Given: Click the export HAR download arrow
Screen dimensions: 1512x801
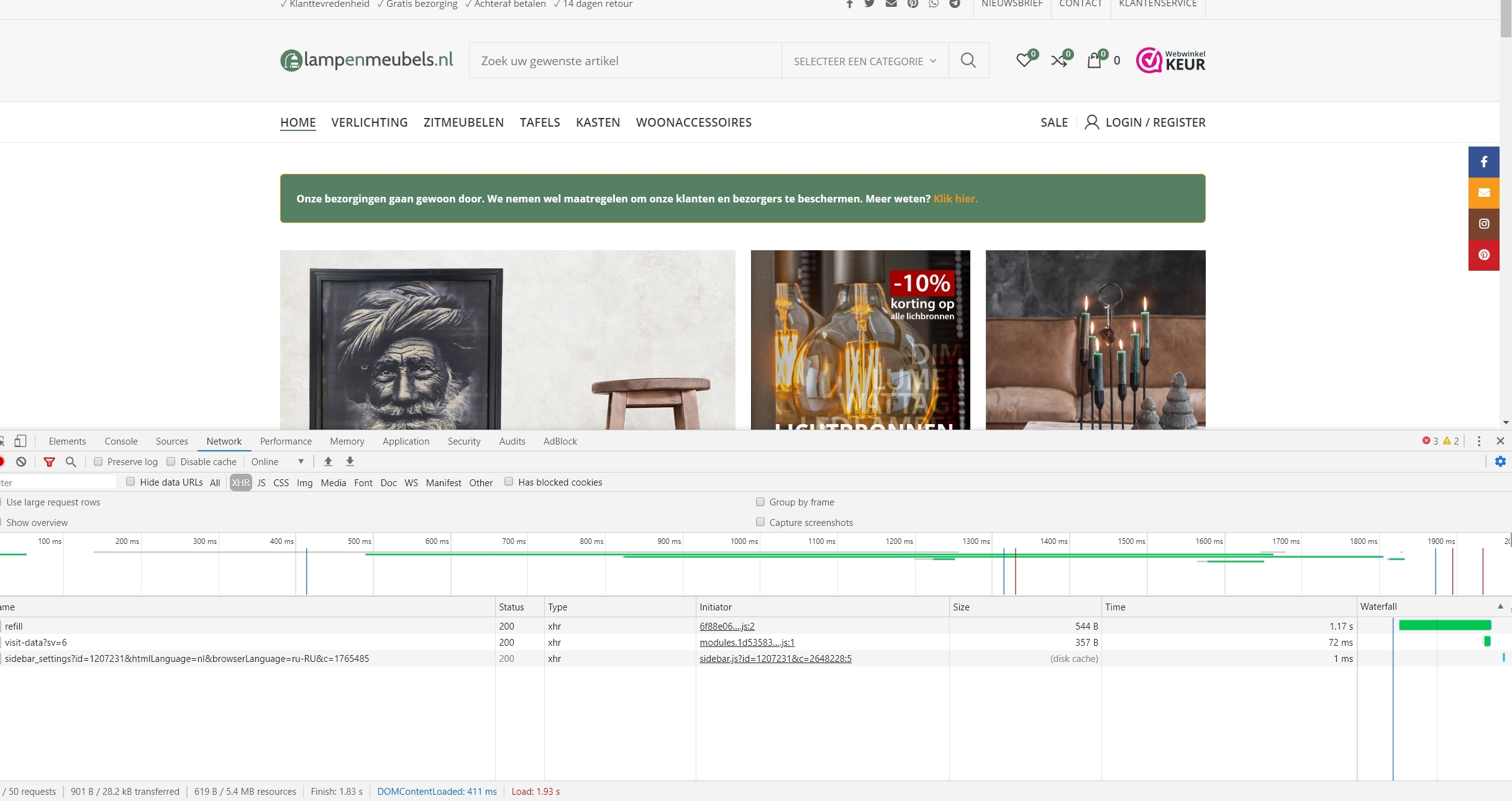Looking at the screenshot, I should pyautogui.click(x=350, y=461).
